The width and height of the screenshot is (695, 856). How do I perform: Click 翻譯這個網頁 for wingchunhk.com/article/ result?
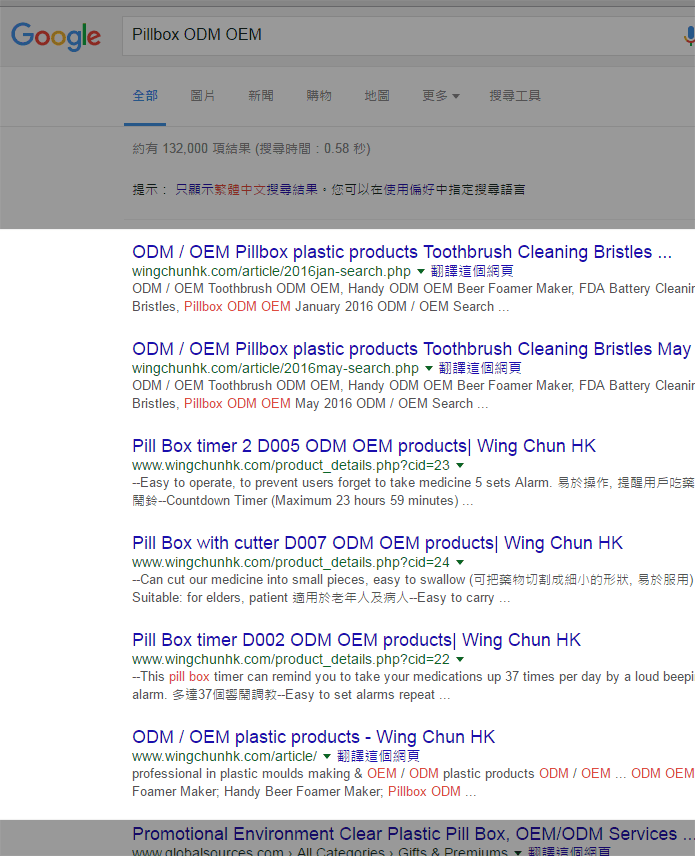click(378, 756)
